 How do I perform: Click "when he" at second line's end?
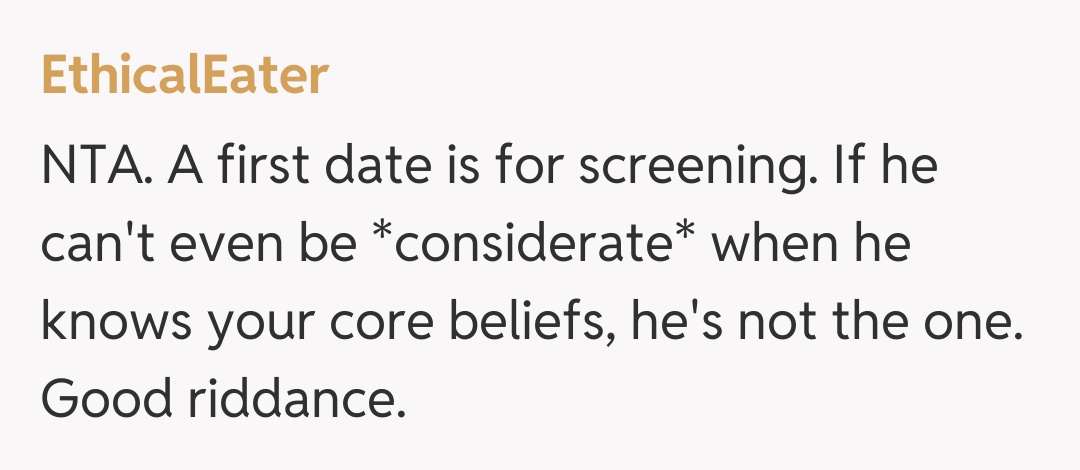click(812, 245)
